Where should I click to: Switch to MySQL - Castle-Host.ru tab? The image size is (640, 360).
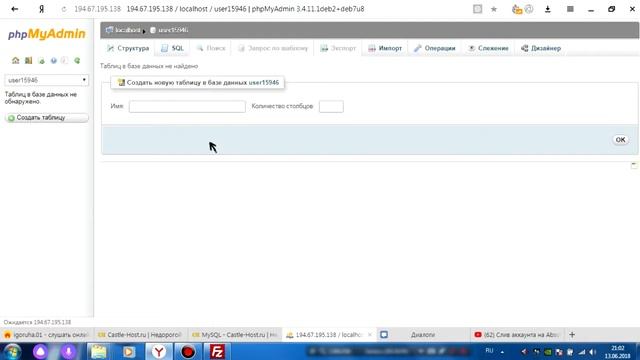235,335
